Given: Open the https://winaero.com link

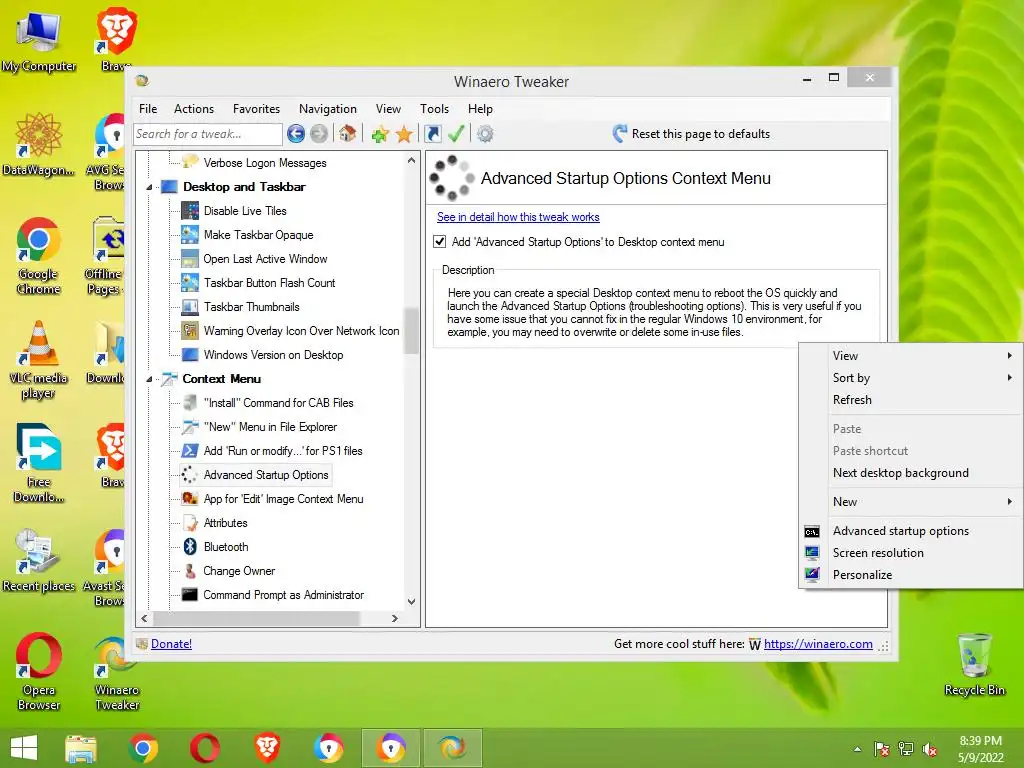Looking at the screenshot, I should click(x=818, y=644).
